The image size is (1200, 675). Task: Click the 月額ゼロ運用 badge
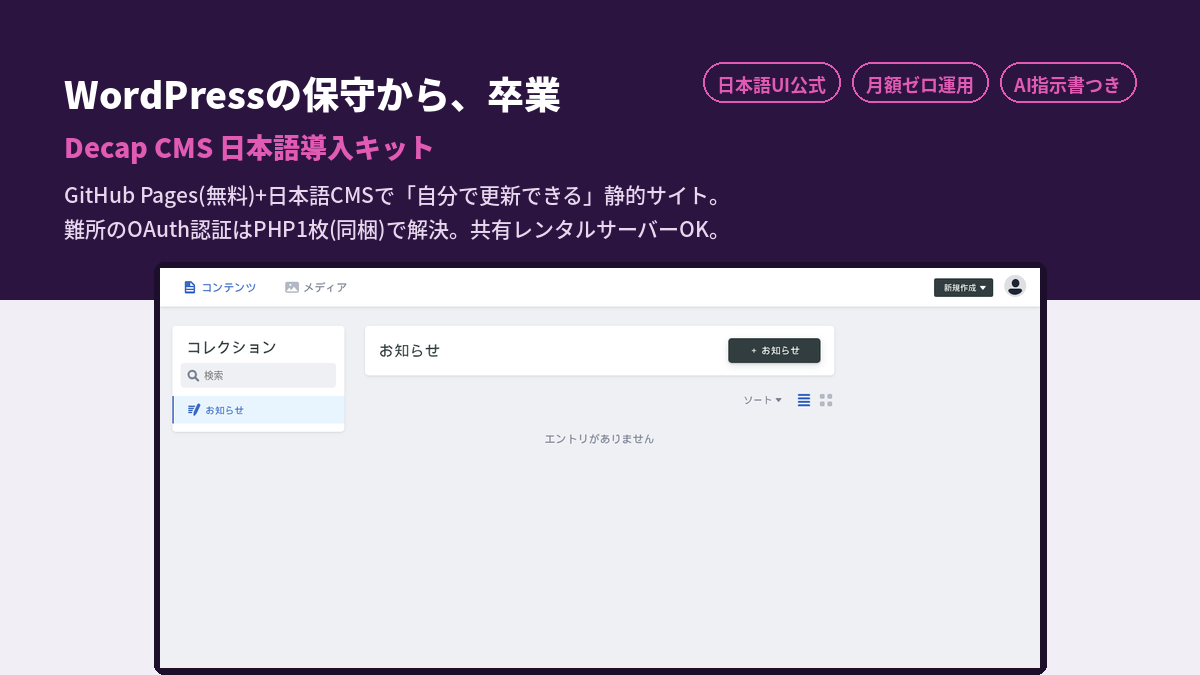pyautogui.click(x=920, y=83)
